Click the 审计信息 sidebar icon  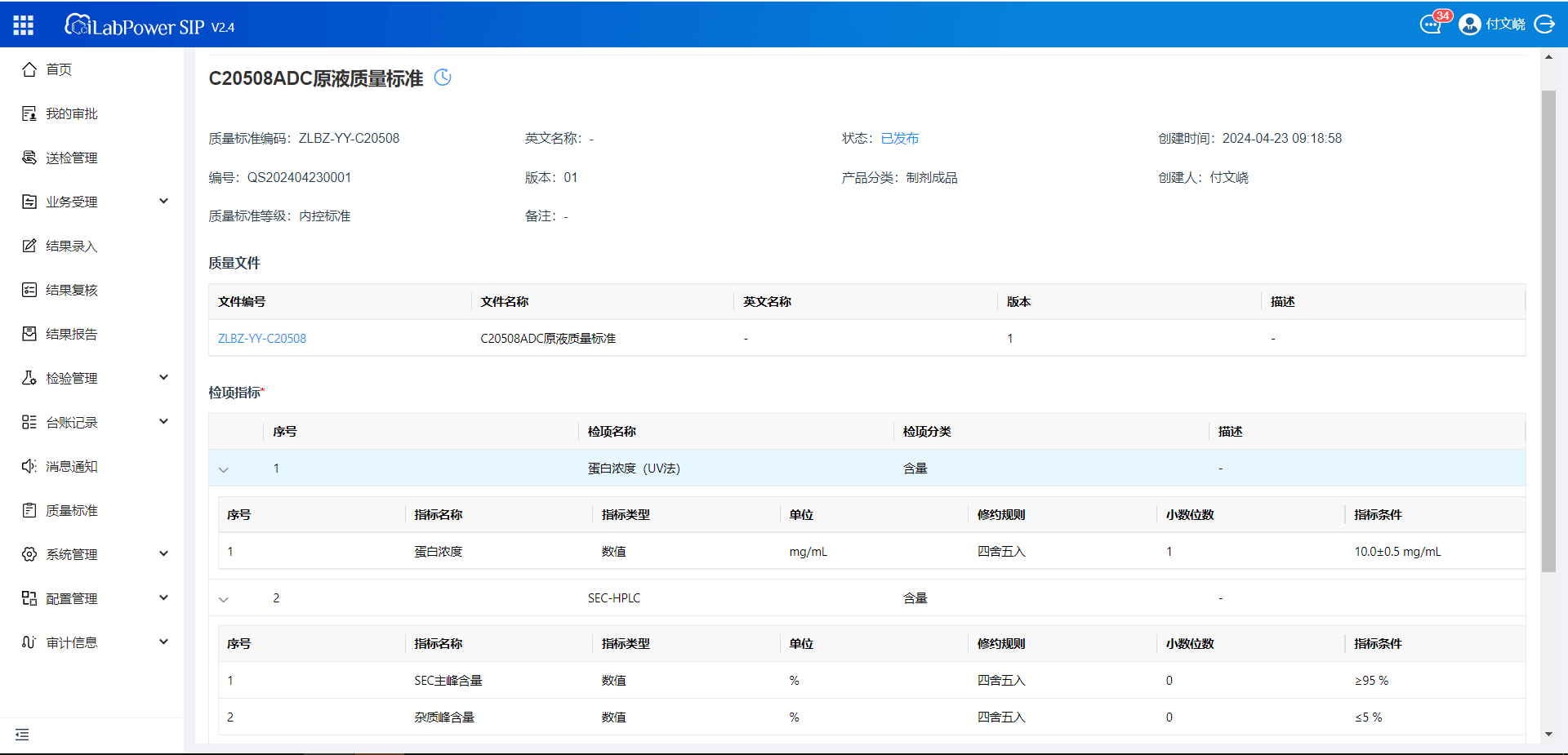[x=29, y=642]
